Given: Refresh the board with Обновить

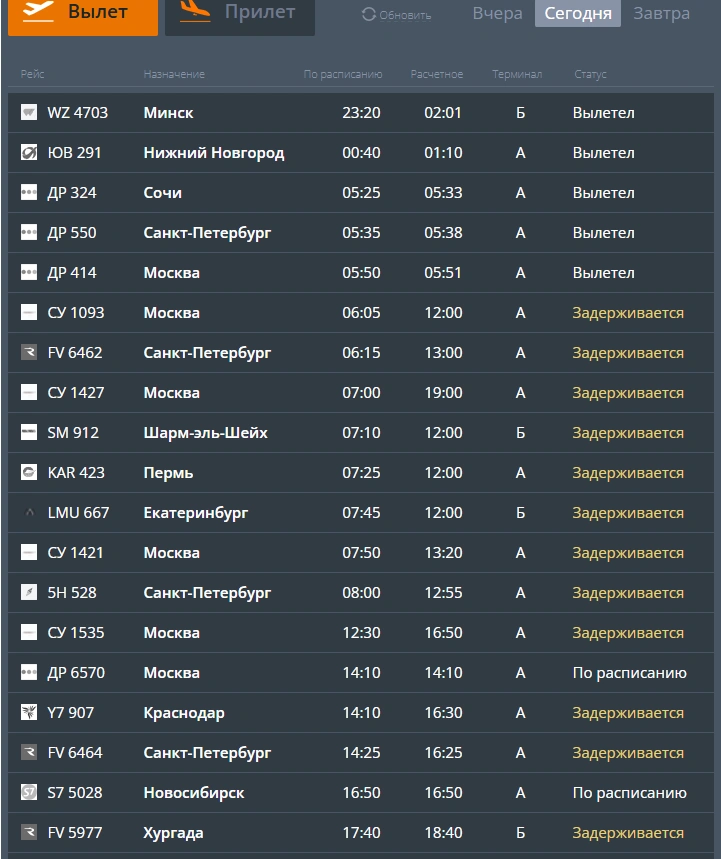Looking at the screenshot, I should point(397,15).
